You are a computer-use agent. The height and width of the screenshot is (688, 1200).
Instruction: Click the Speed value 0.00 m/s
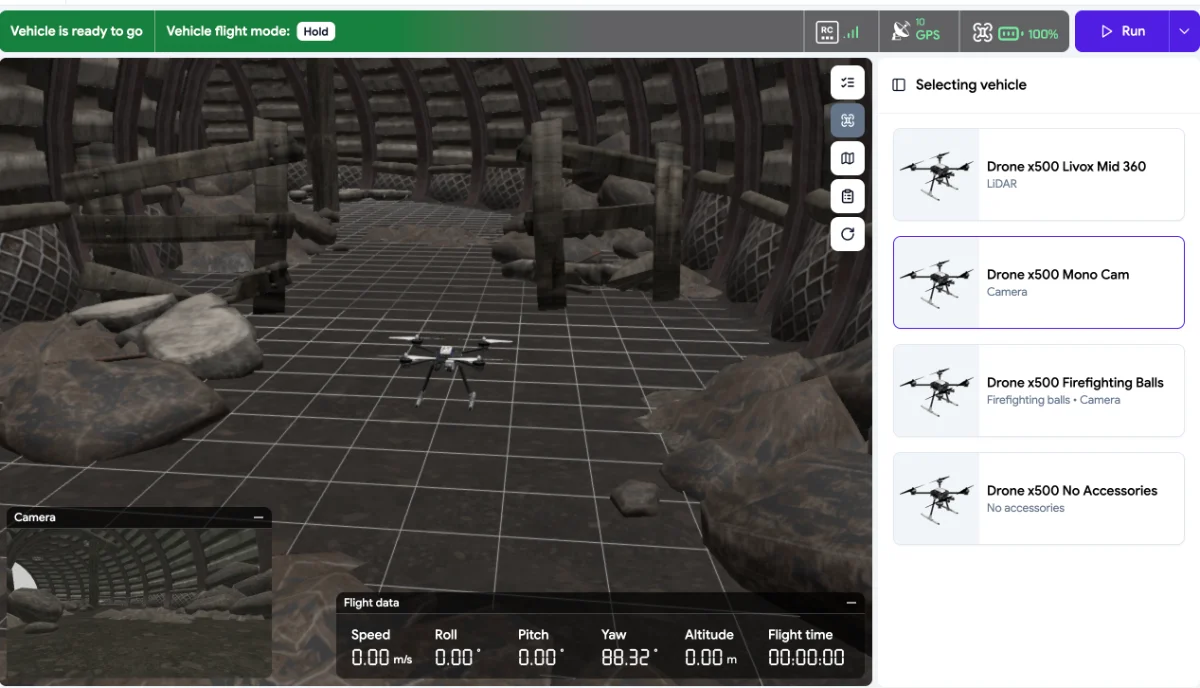[381, 658]
